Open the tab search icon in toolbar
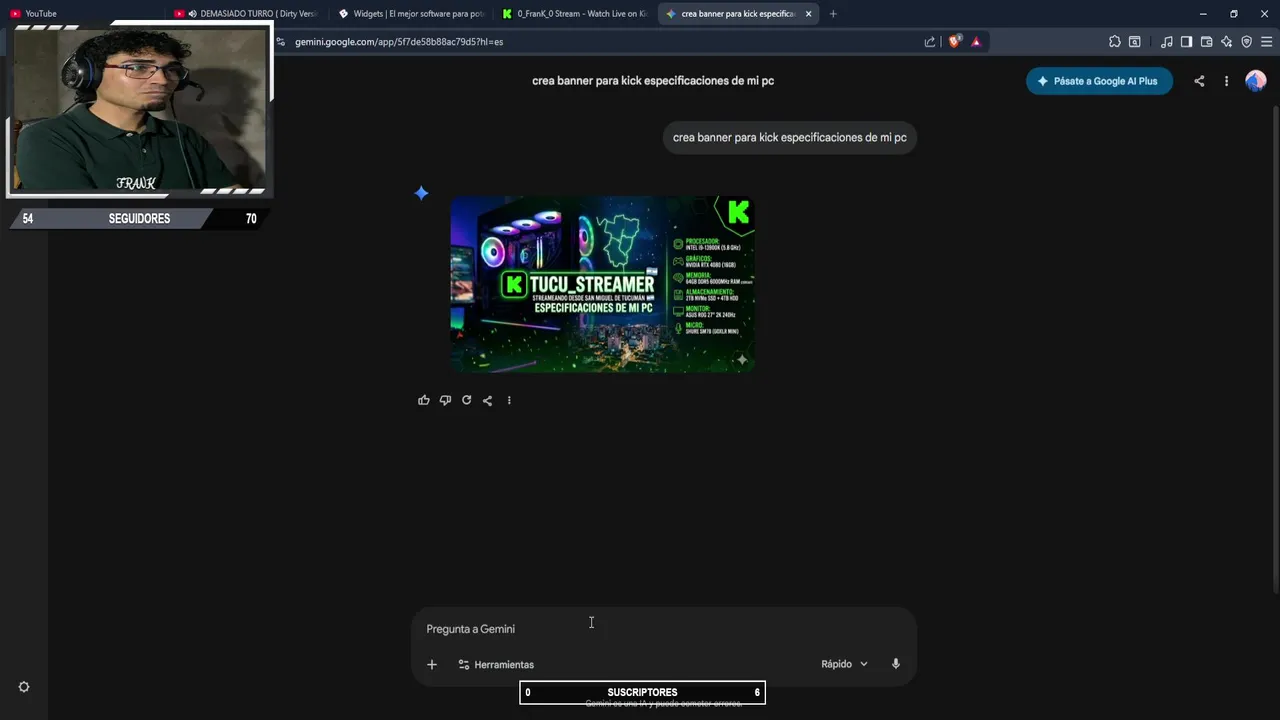The image size is (1280, 720). click(1135, 42)
